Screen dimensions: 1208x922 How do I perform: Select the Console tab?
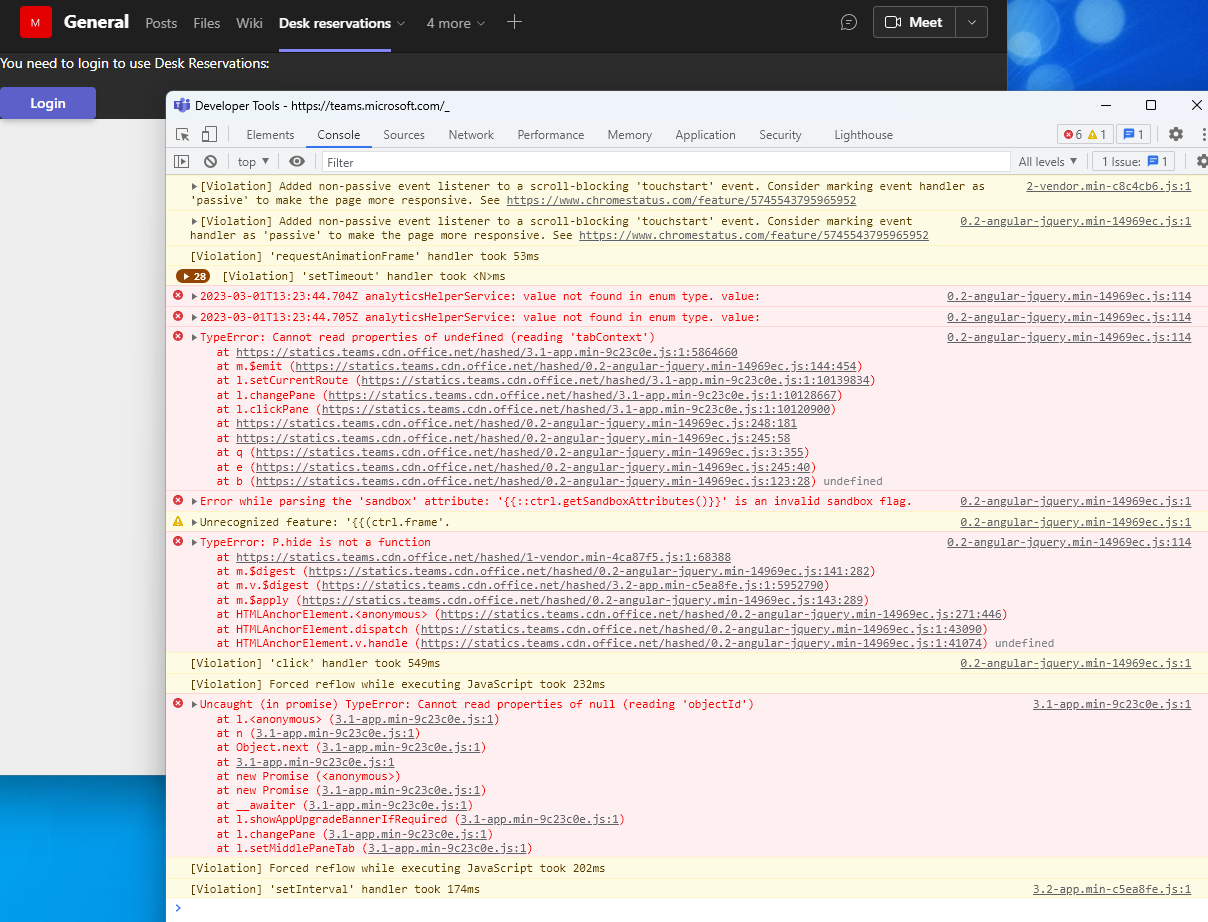click(339, 135)
